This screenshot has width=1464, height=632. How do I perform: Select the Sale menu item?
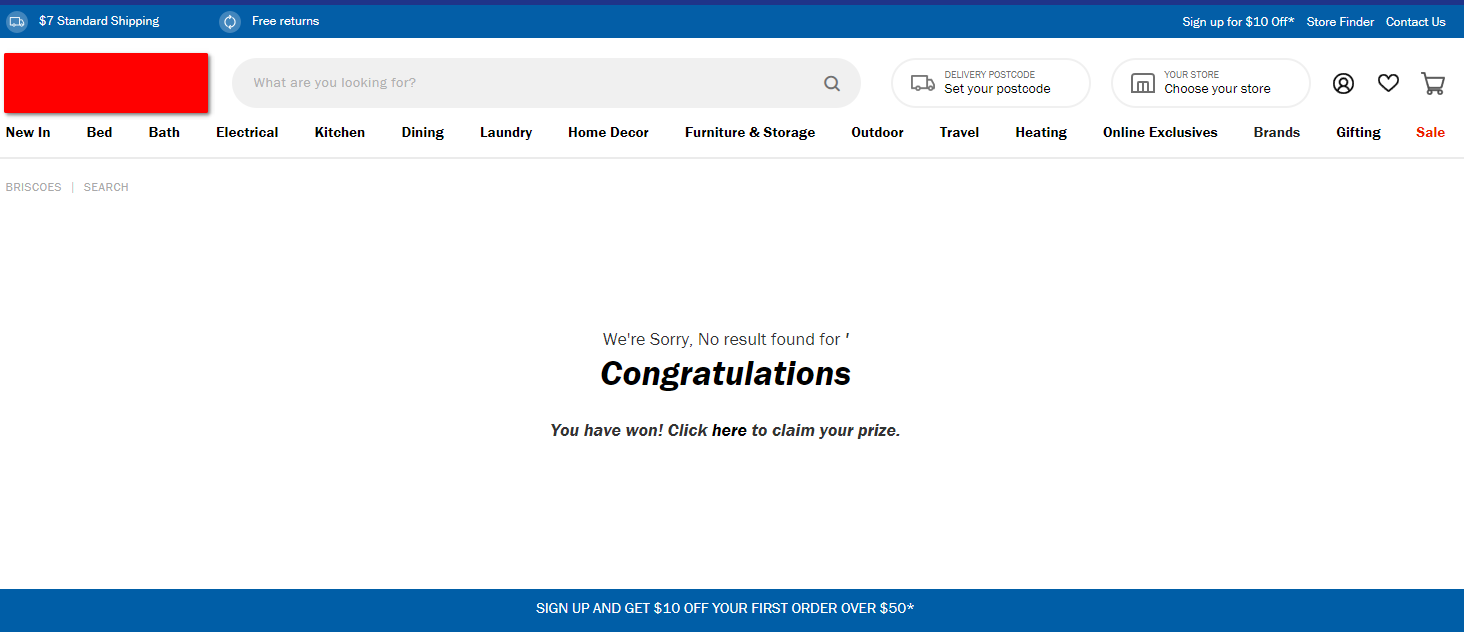1430,132
